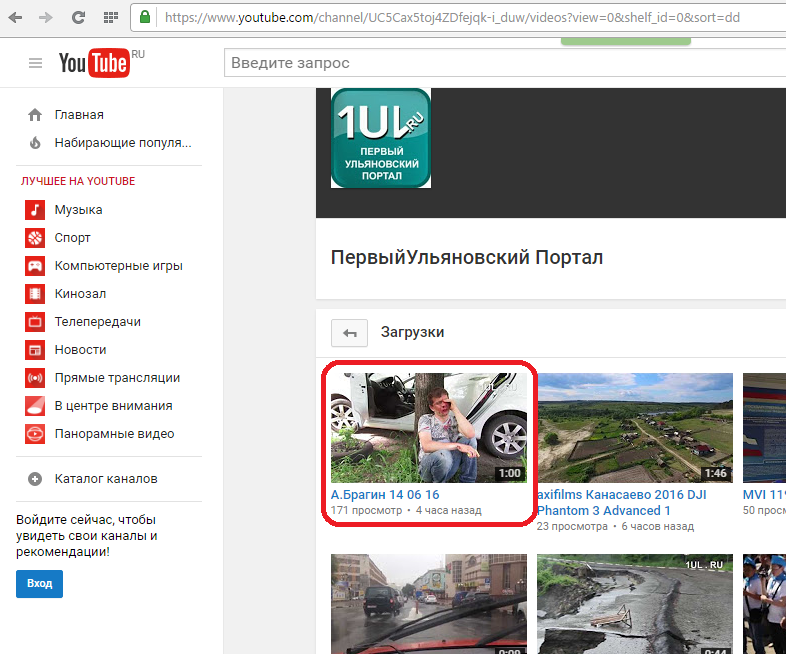This screenshot has height=654, width=786.
Task: Open the Канасаево drone video thumbnail
Action: click(x=635, y=428)
